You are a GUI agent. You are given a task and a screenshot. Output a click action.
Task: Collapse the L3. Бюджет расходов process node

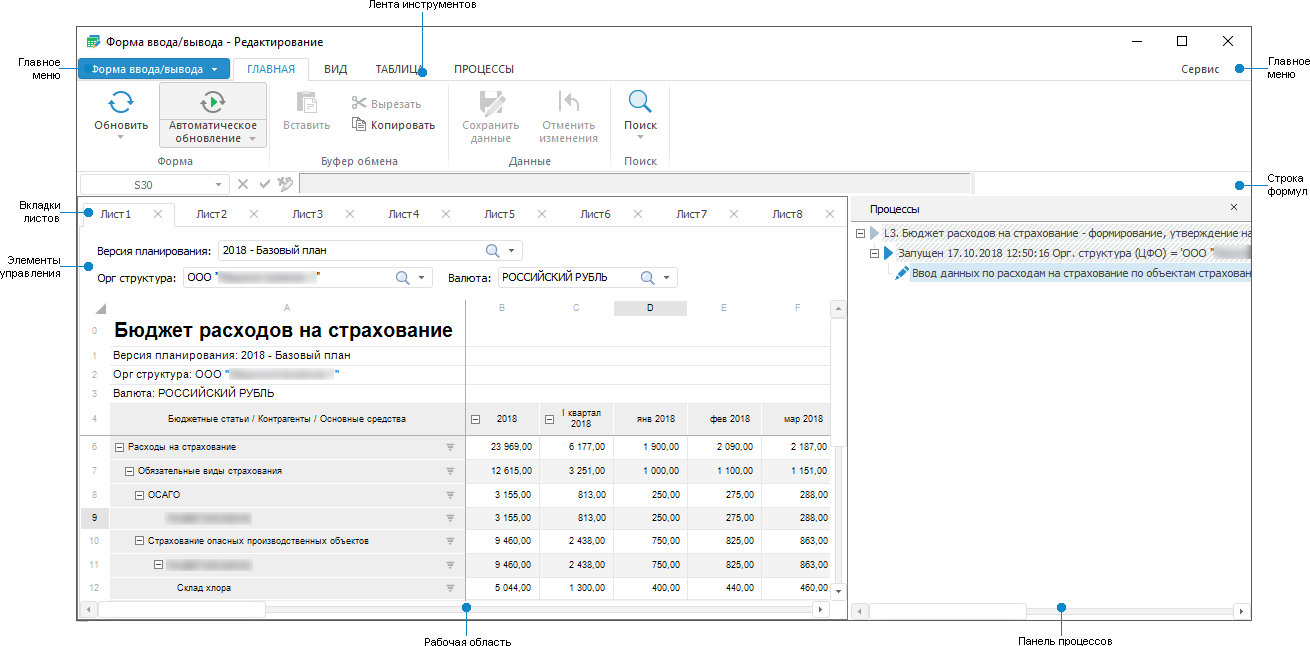tap(860, 233)
